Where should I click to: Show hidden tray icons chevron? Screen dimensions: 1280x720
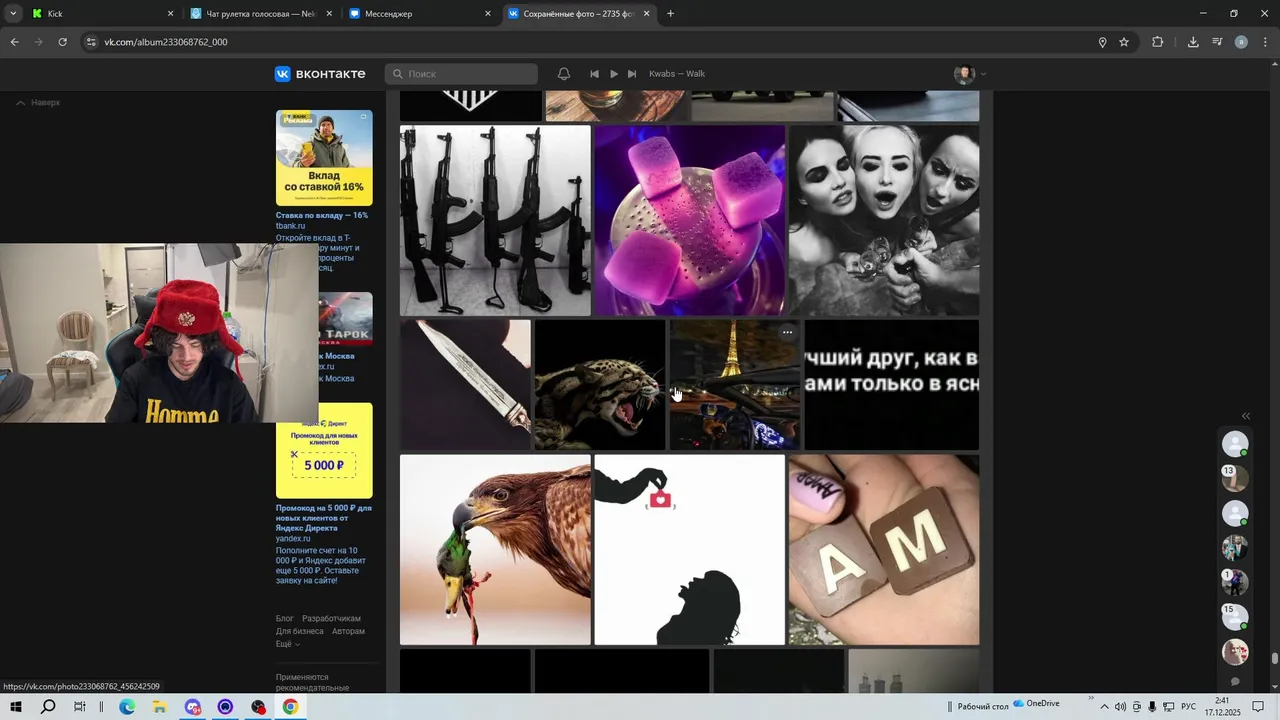pyautogui.click(x=1104, y=707)
